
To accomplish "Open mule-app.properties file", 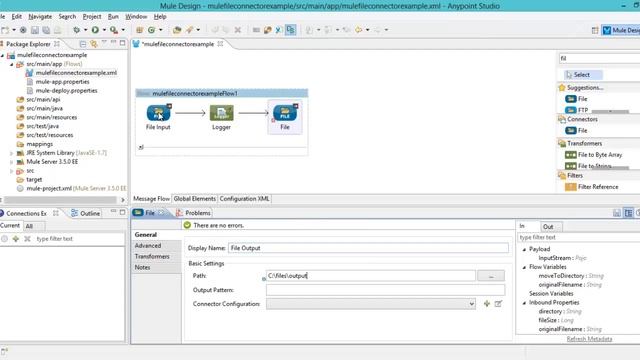I will 62,82.
